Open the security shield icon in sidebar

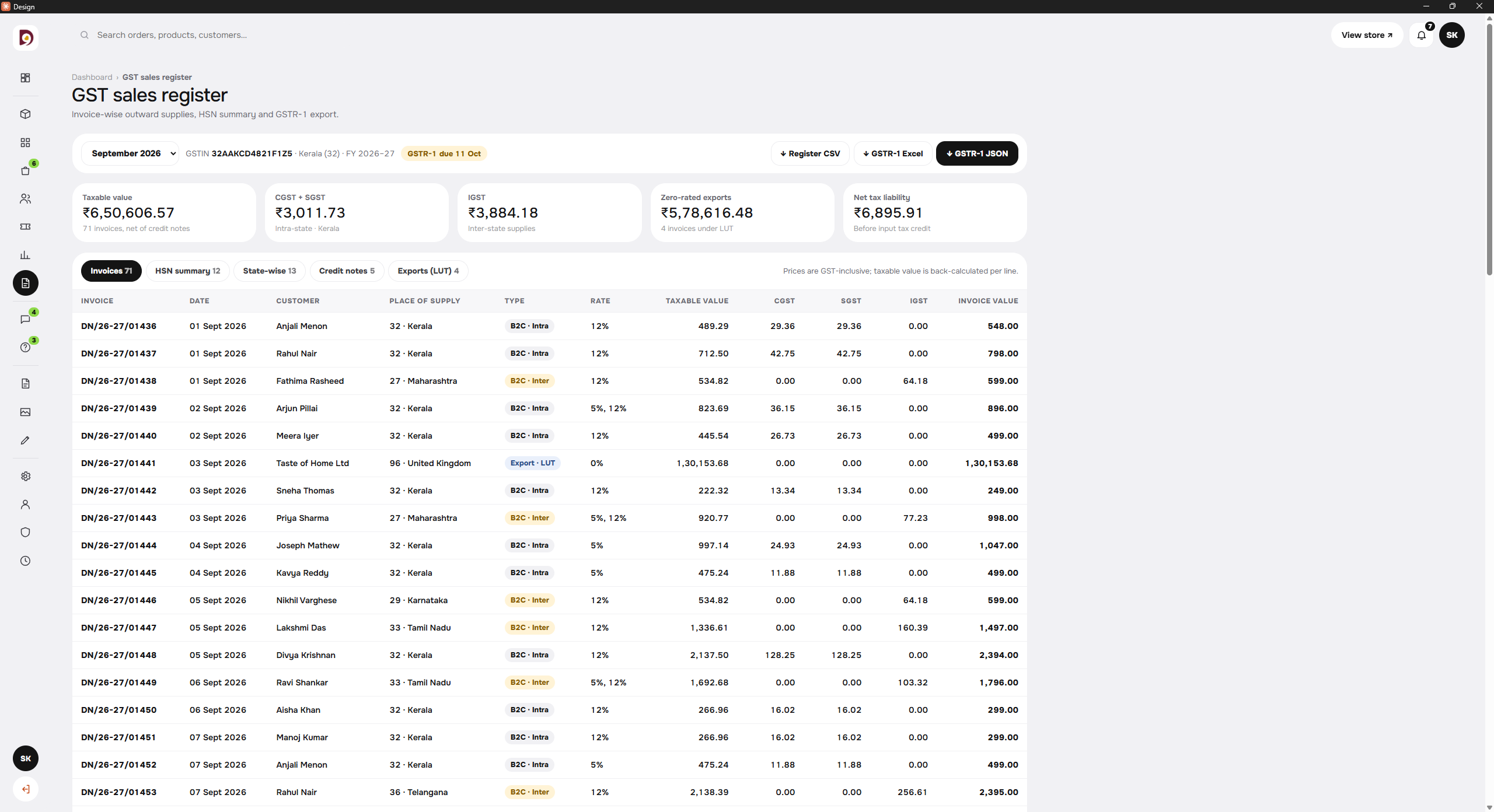click(x=25, y=533)
